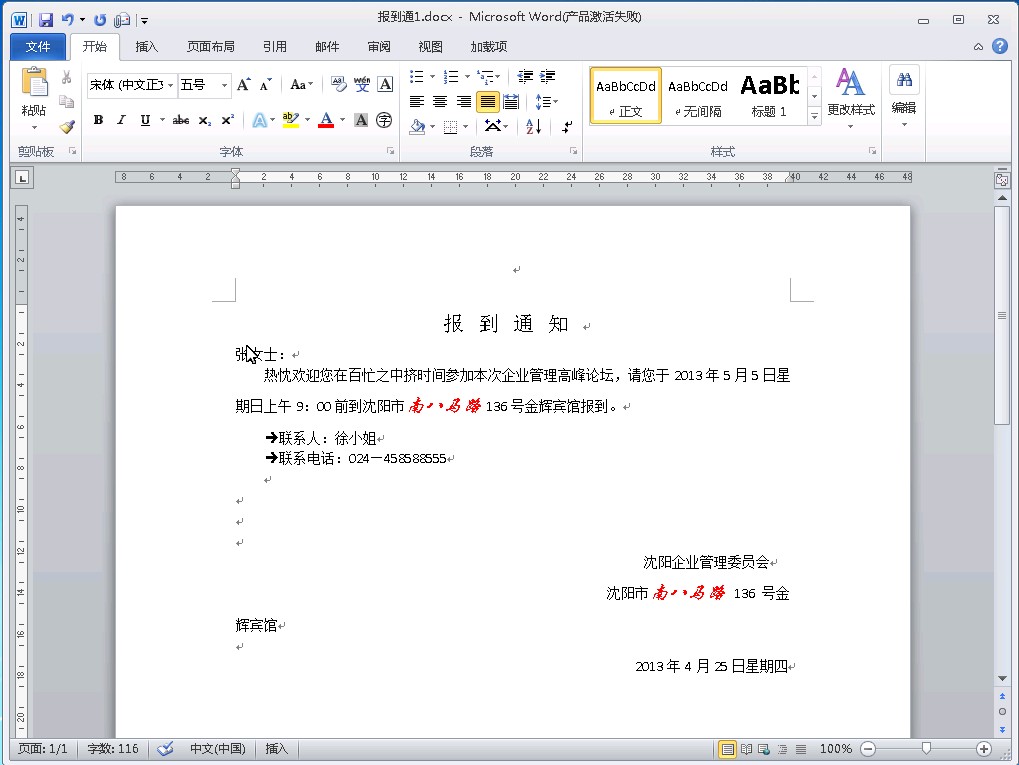Toggle Bold formatting

(98, 120)
